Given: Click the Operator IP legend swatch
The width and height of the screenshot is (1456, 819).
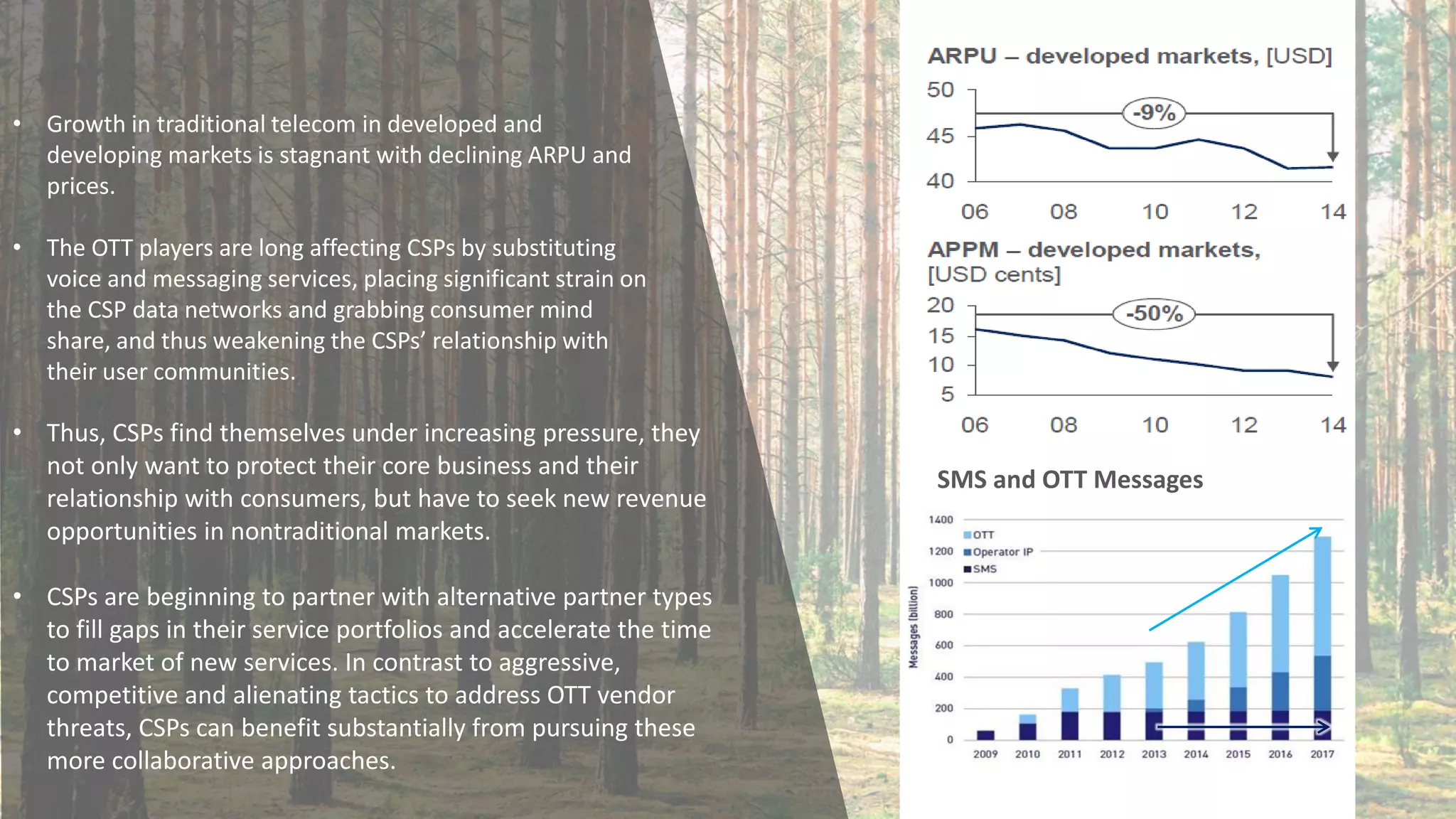Looking at the screenshot, I should coord(968,552).
